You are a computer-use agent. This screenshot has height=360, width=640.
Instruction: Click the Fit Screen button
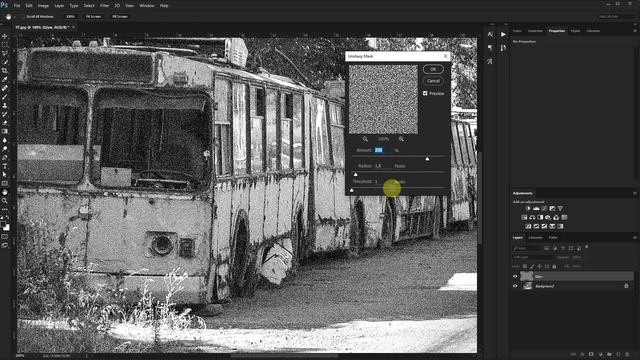pyautogui.click(x=93, y=17)
